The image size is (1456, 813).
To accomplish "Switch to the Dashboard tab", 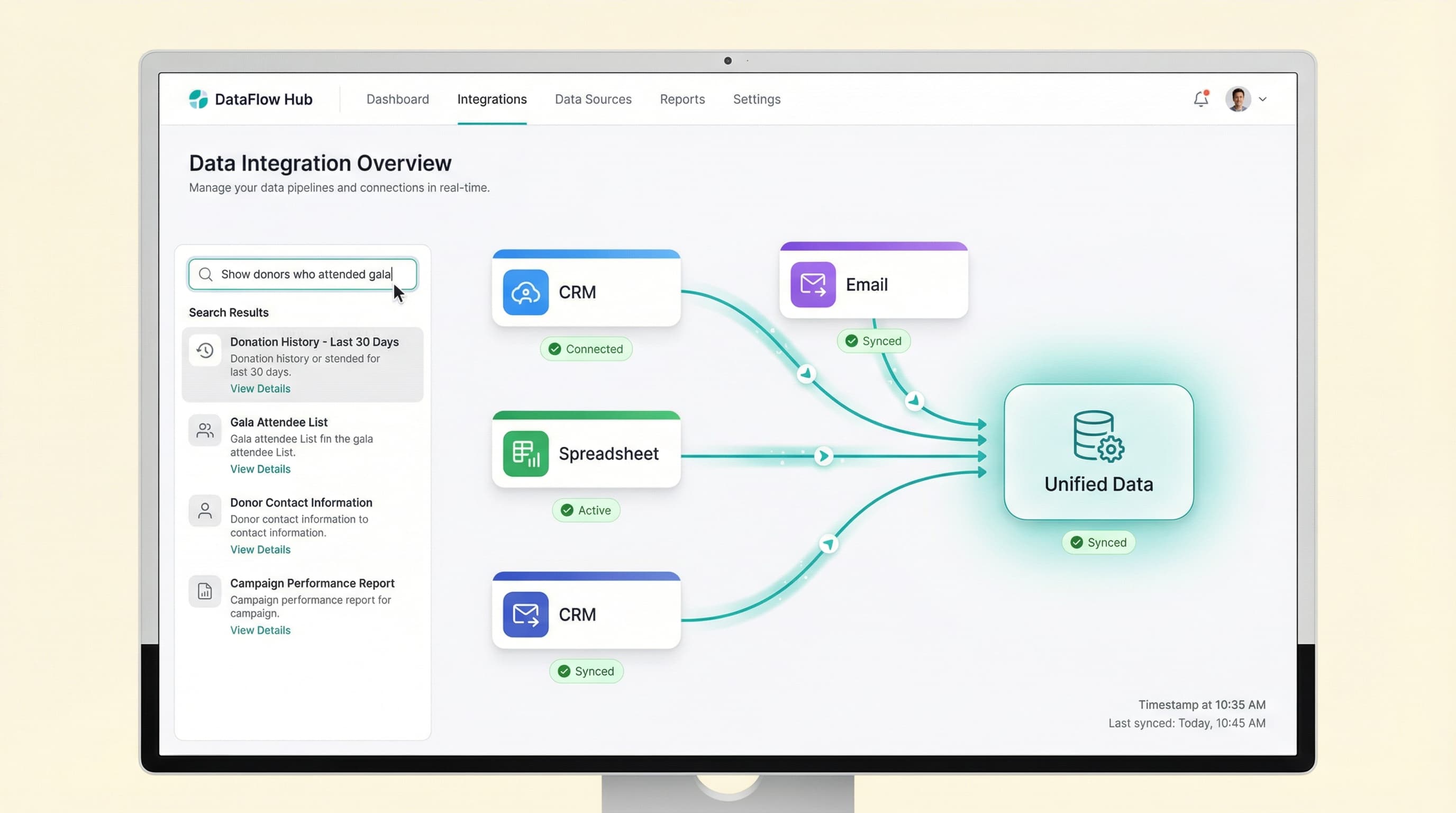I will [397, 99].
